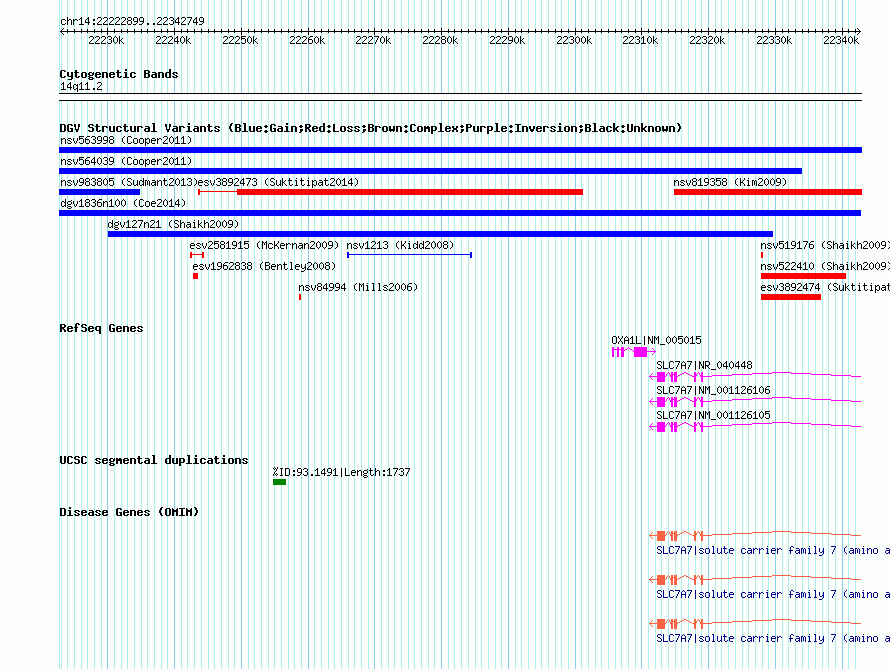The width and height of the screenshot is (890, 669).
Task: Click the DGV Structural Variants track title
Action: (x=370, y=128)
